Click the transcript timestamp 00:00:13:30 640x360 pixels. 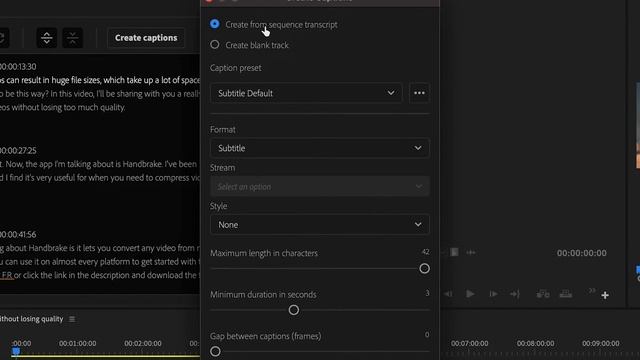pos(18,67)
